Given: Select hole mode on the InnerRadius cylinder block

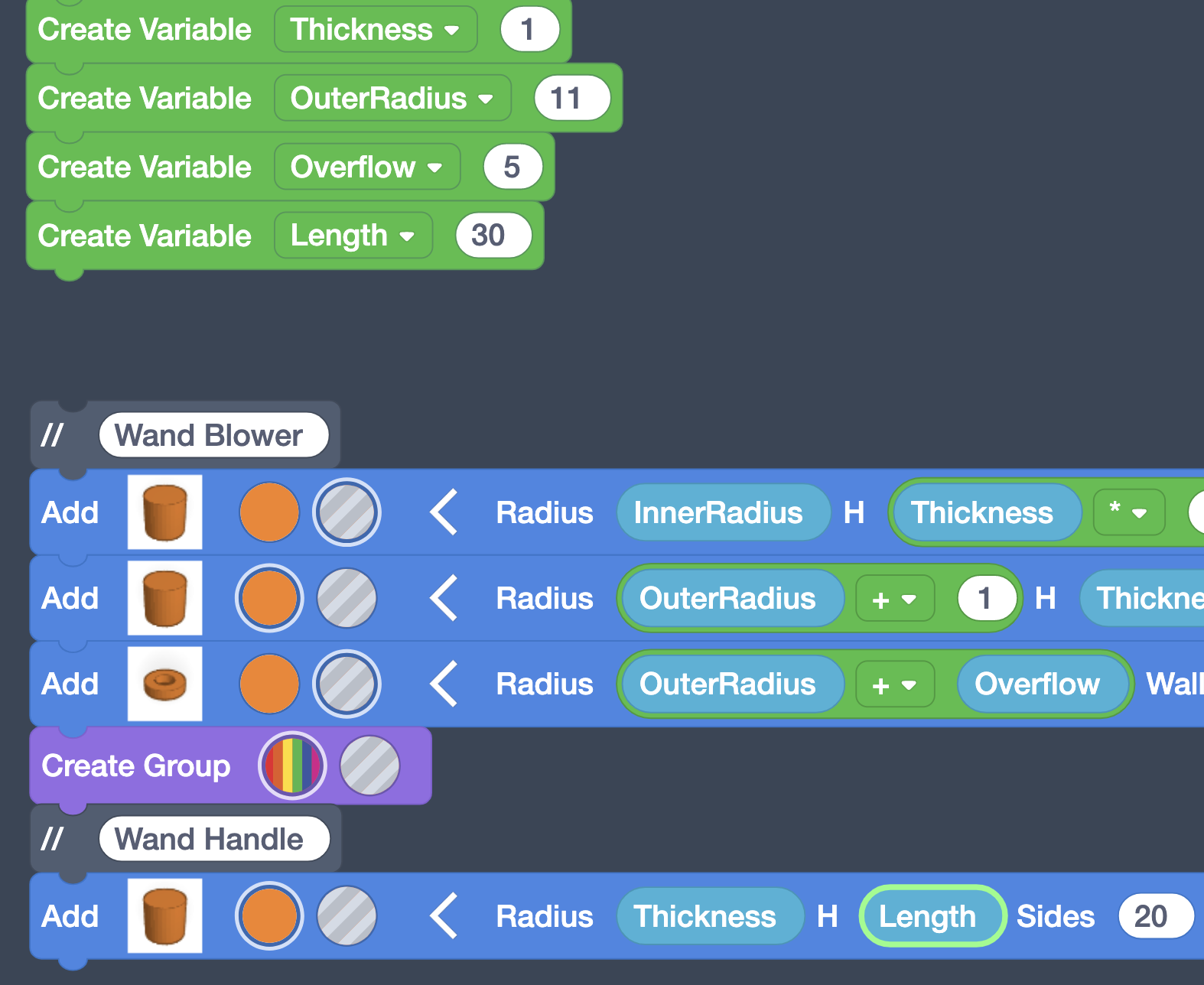Looking at the screenshot, I should pos(347,512).
